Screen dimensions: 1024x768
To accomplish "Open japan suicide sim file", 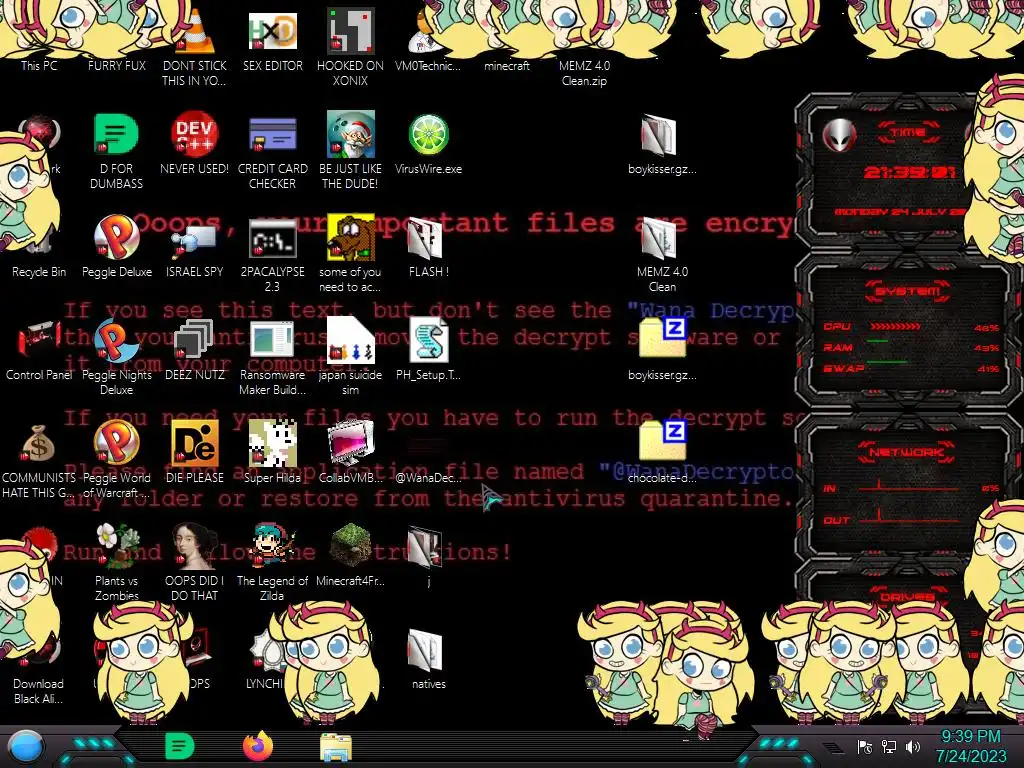I will (x=351, y=340).
